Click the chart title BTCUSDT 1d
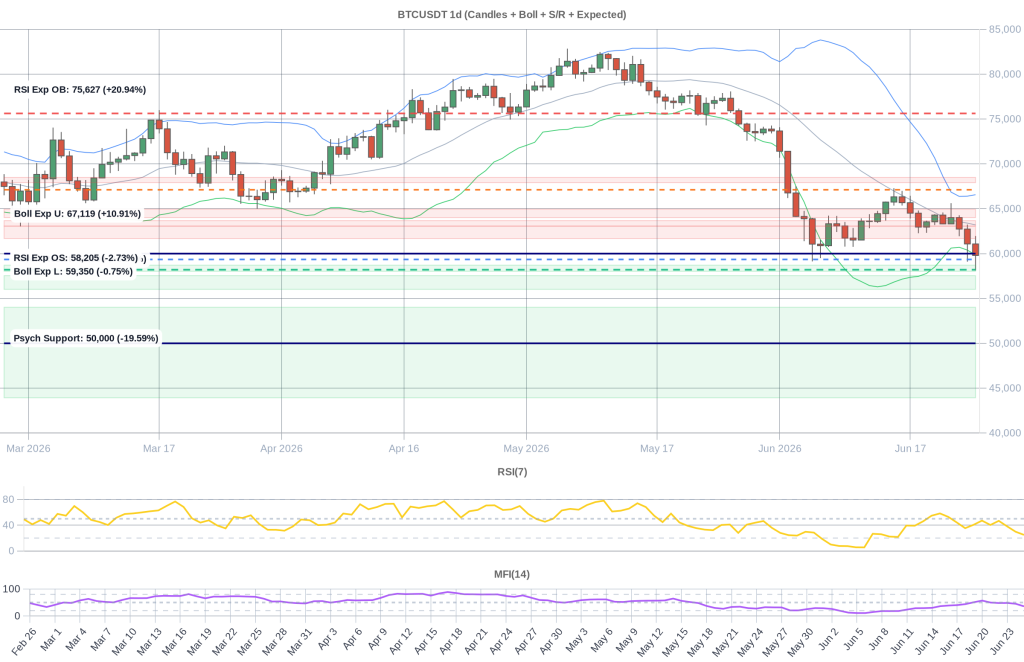The width and height of the screenshot is (1024, 662). tap(512, 14)
